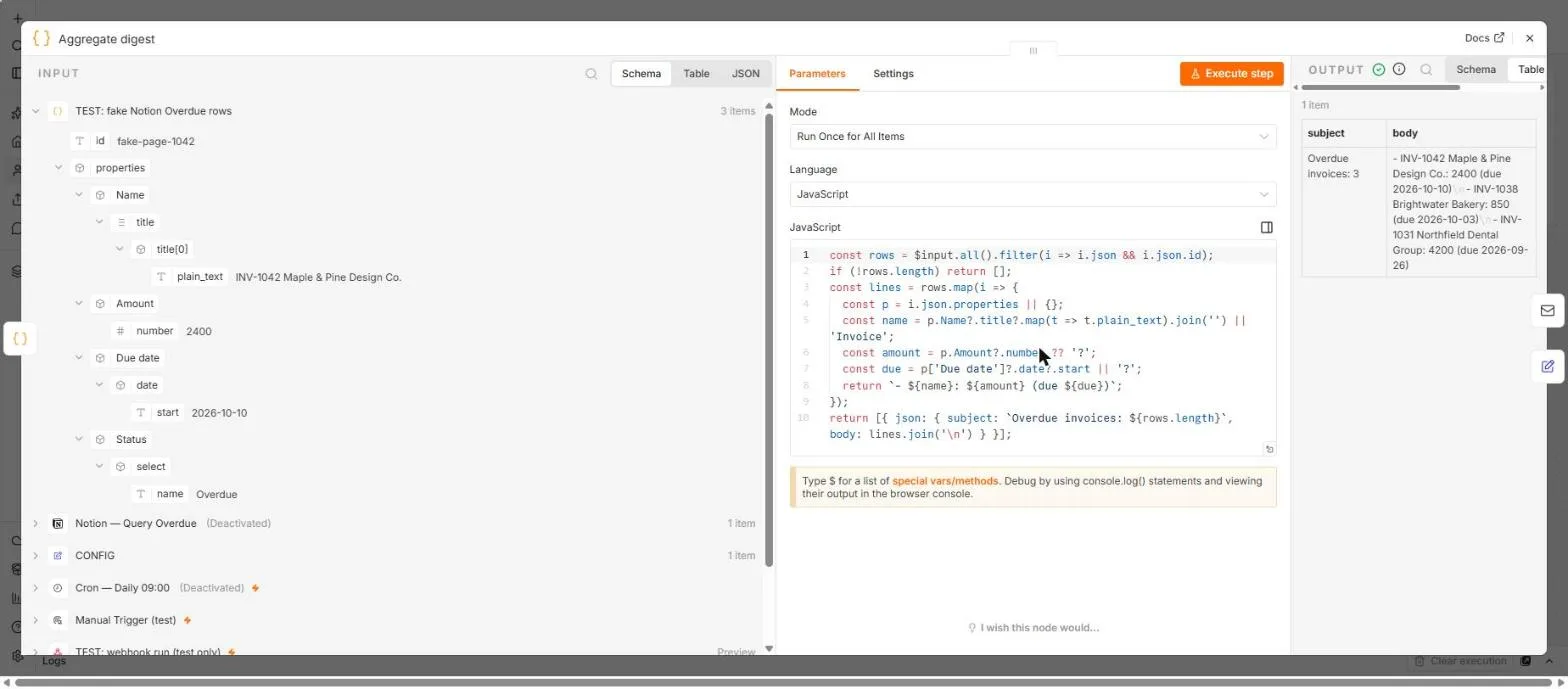Open the Docs external link
The width and height of the screenshot is (1568, 689).
pos(1484,38)
